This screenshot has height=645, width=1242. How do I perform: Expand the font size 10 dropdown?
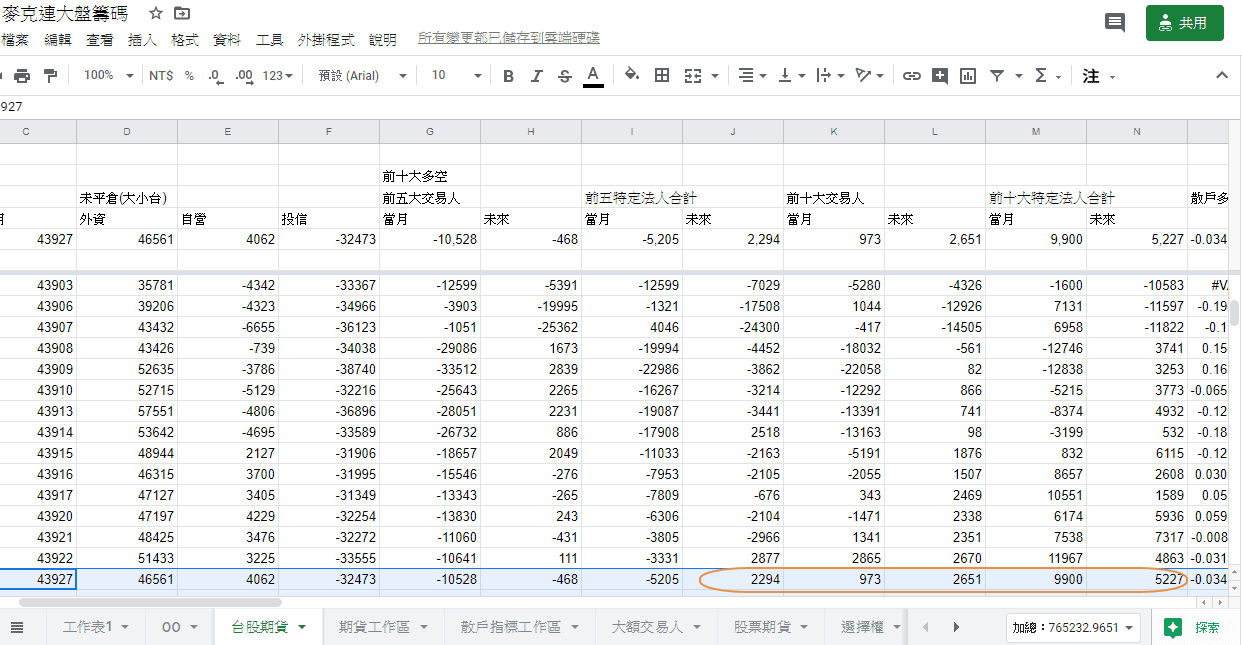click(x=456, y=76)
